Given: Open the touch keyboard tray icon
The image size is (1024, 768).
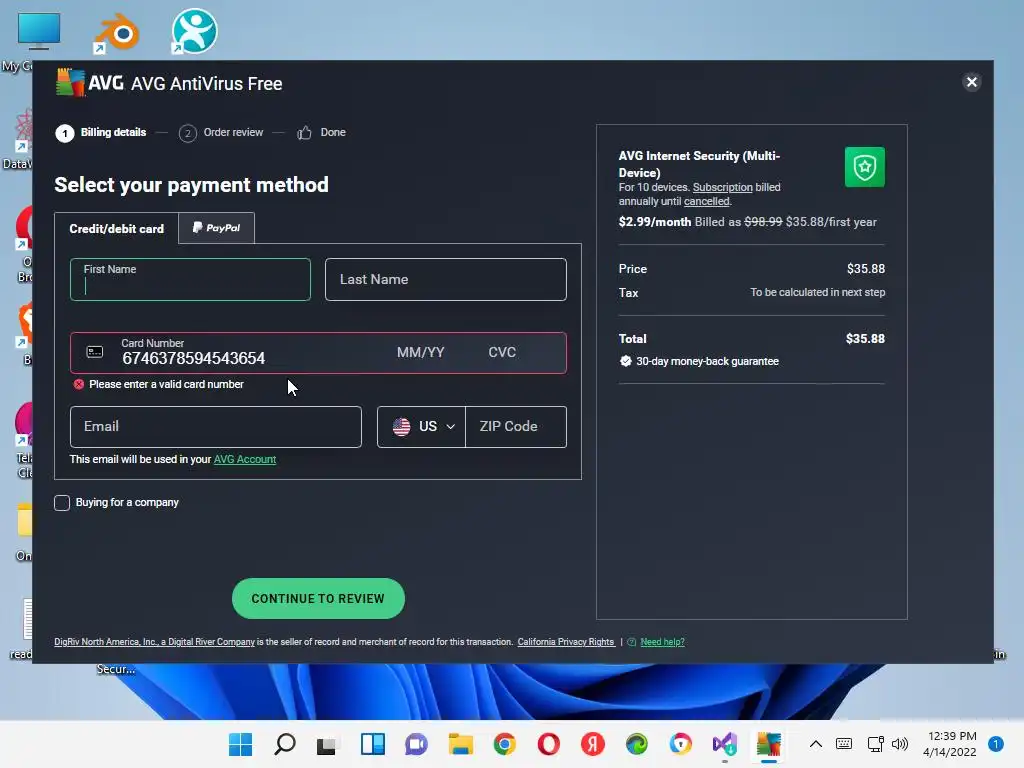Looking at the screenshot, I should coord(844,744).
